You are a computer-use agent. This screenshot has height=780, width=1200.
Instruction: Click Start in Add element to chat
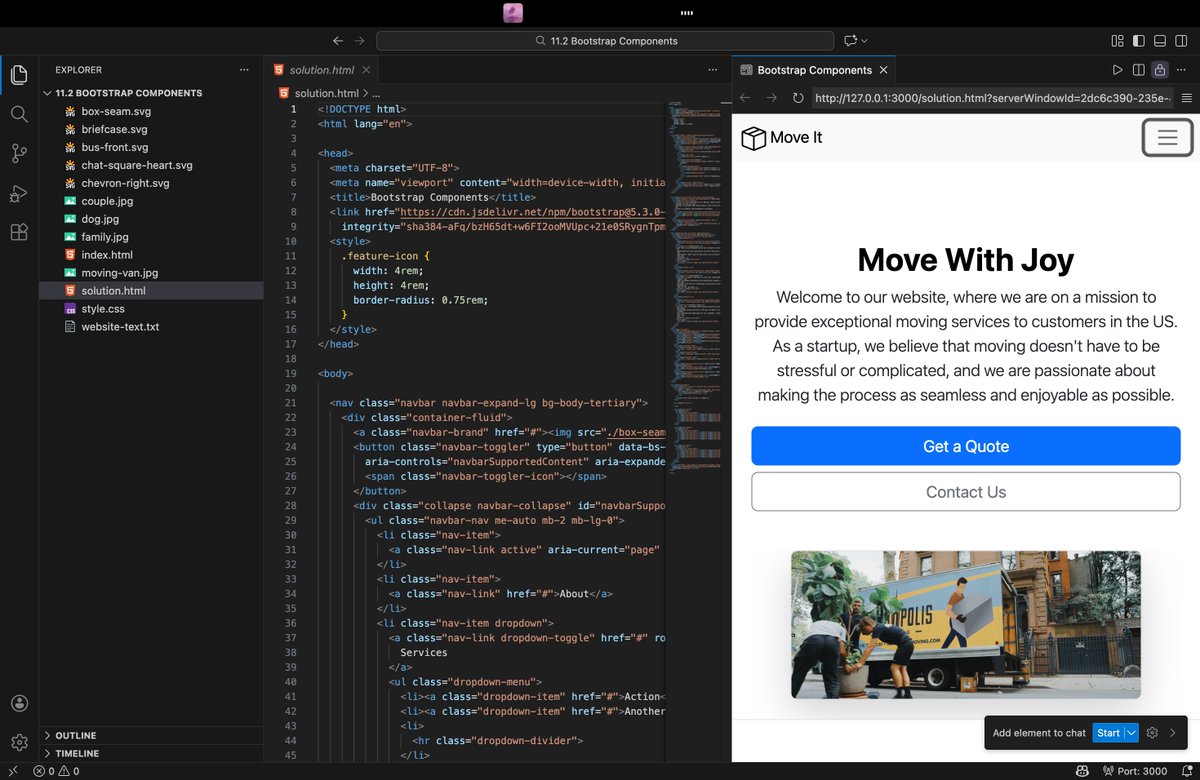[x=1108, y=733]
